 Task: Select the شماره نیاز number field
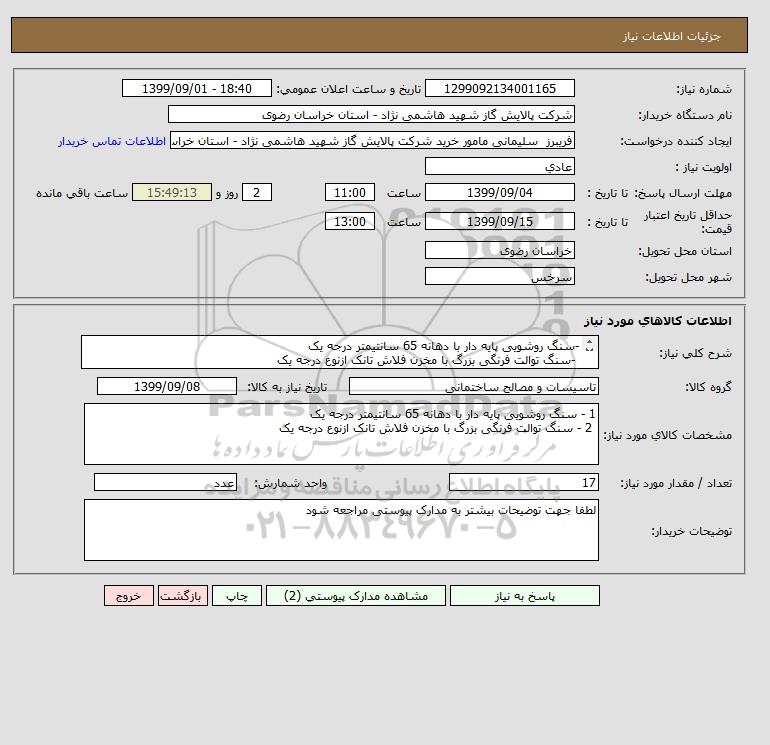click(500, 88)
